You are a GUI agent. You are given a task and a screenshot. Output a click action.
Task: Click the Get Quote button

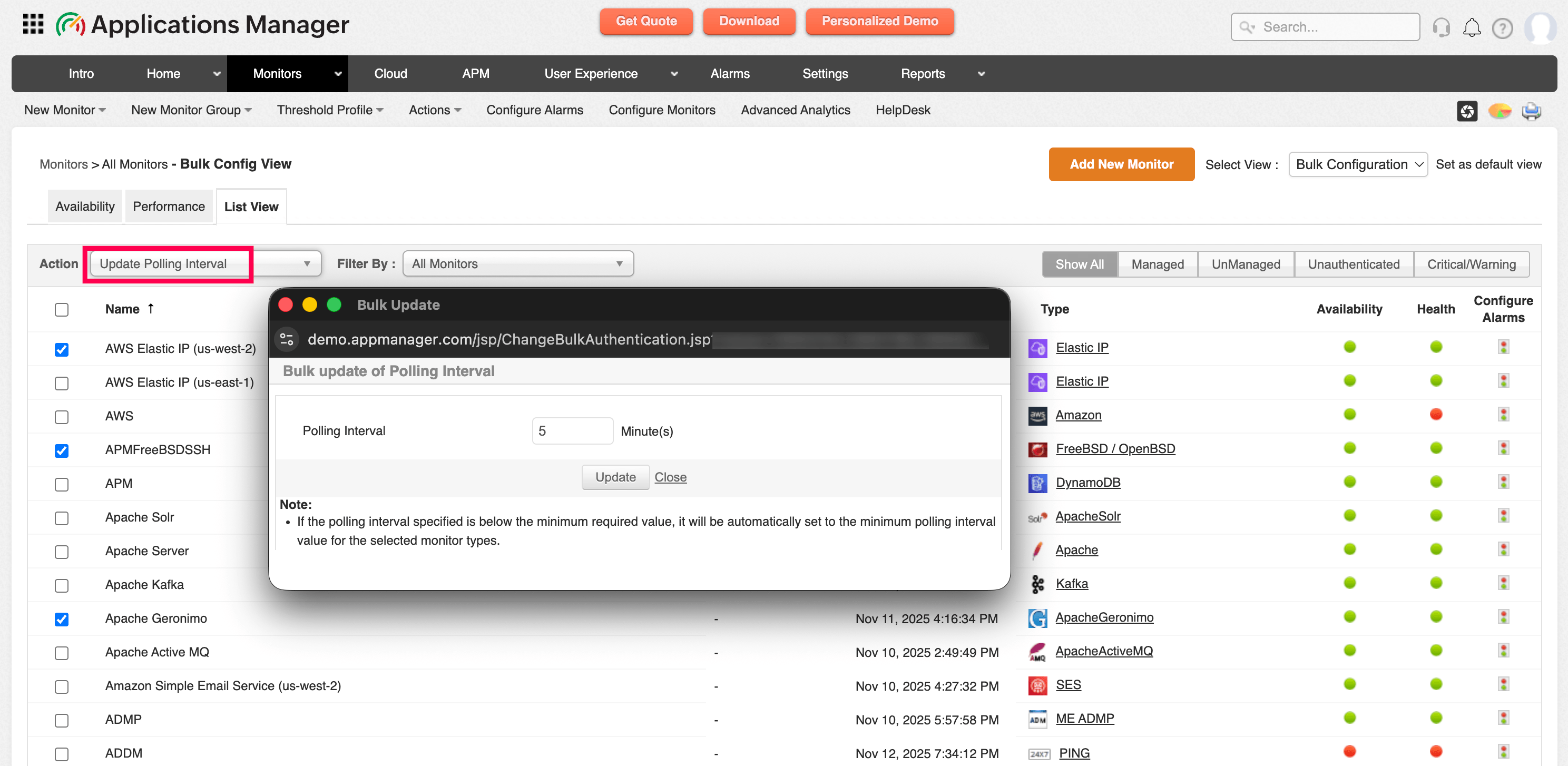point(646,21)
